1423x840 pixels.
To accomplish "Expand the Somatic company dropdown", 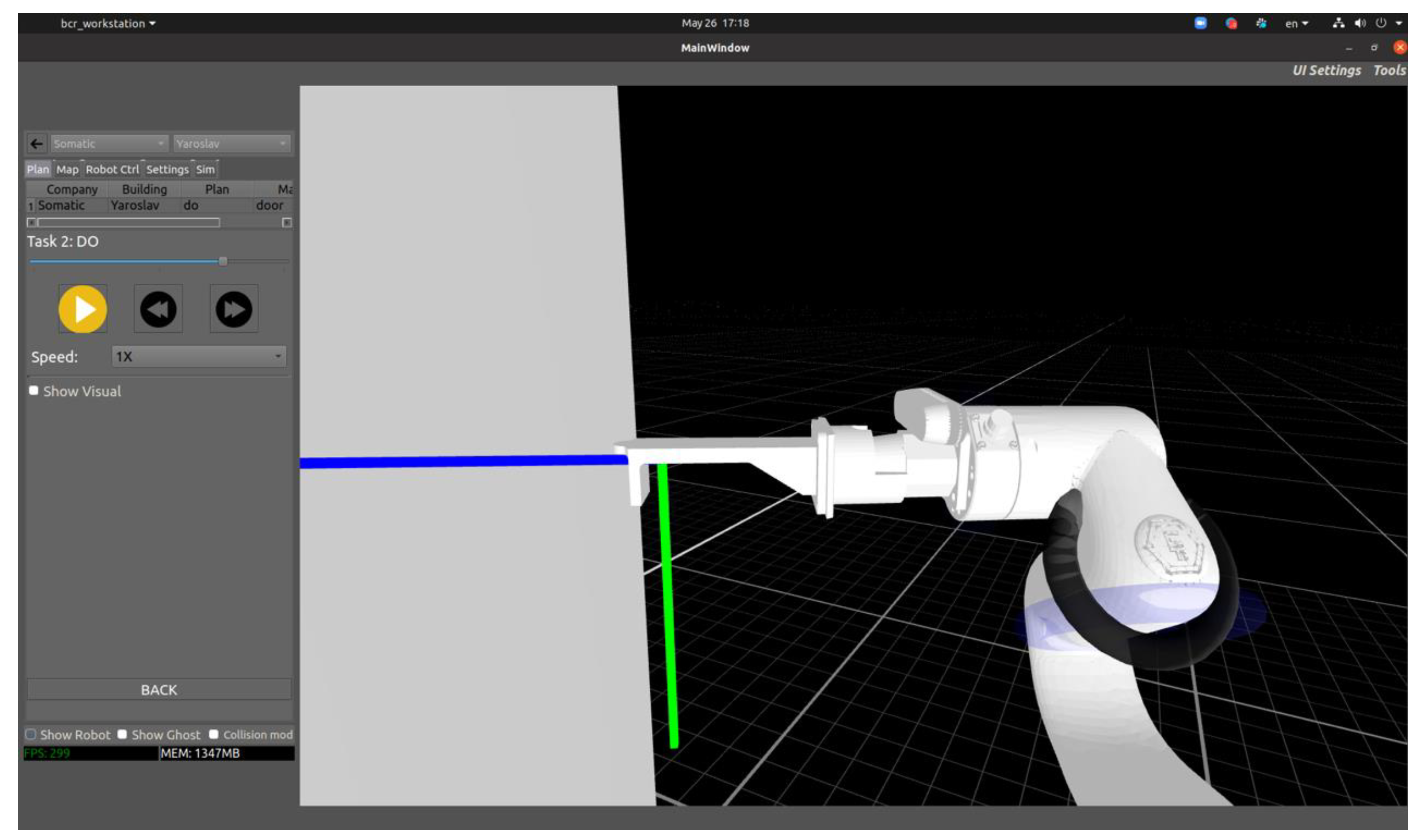I will coord(109,144).
